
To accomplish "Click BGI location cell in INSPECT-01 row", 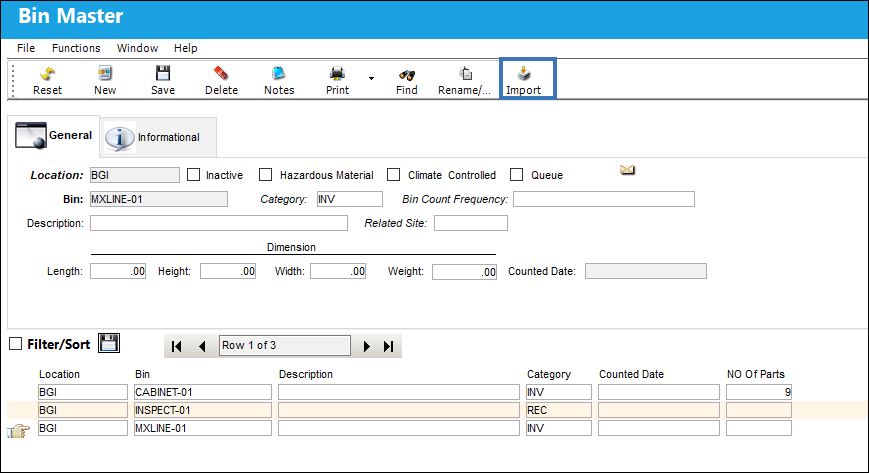I will pyautogui.click(x=83, y=410).
